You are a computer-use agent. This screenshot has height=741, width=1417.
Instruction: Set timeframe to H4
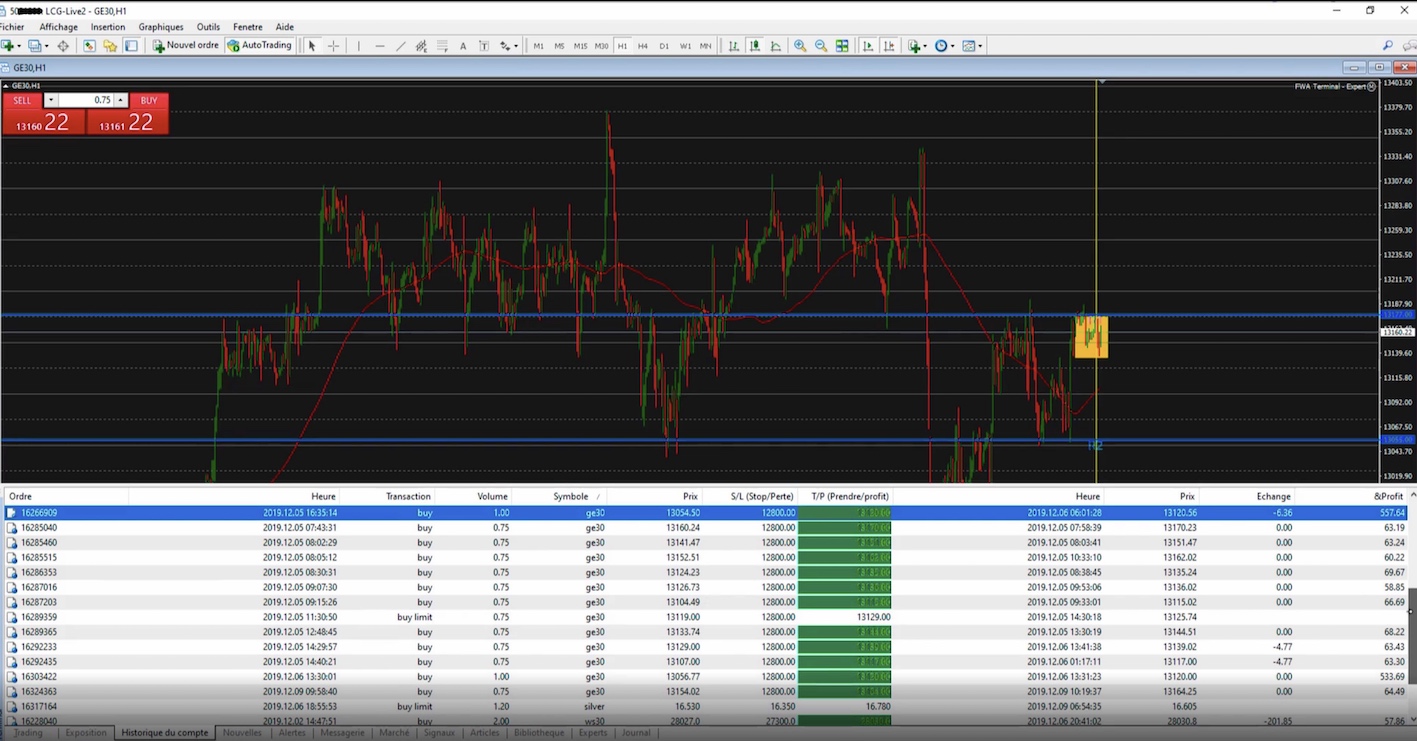[643, 46]
